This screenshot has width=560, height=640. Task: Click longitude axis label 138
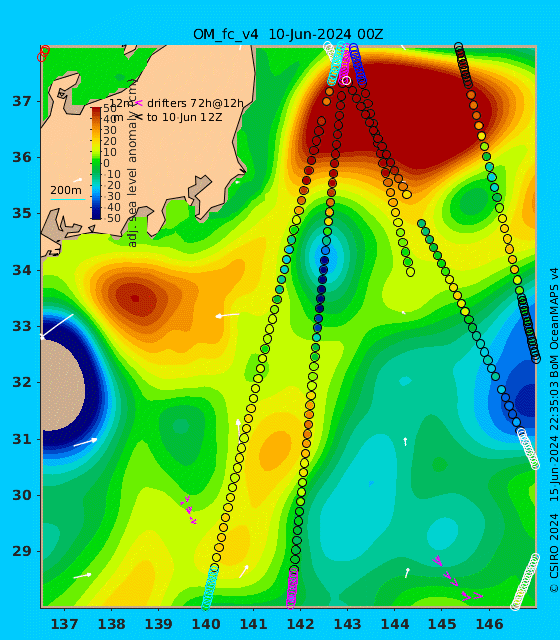click(x=111, y=624)
